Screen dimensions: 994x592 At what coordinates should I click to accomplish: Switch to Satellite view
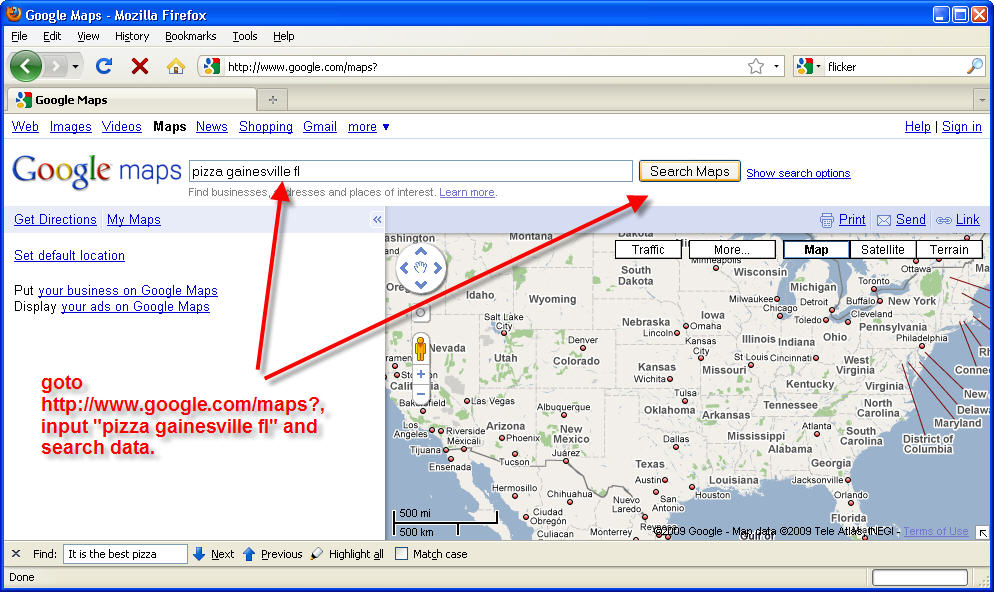click(x=882, y=250)
